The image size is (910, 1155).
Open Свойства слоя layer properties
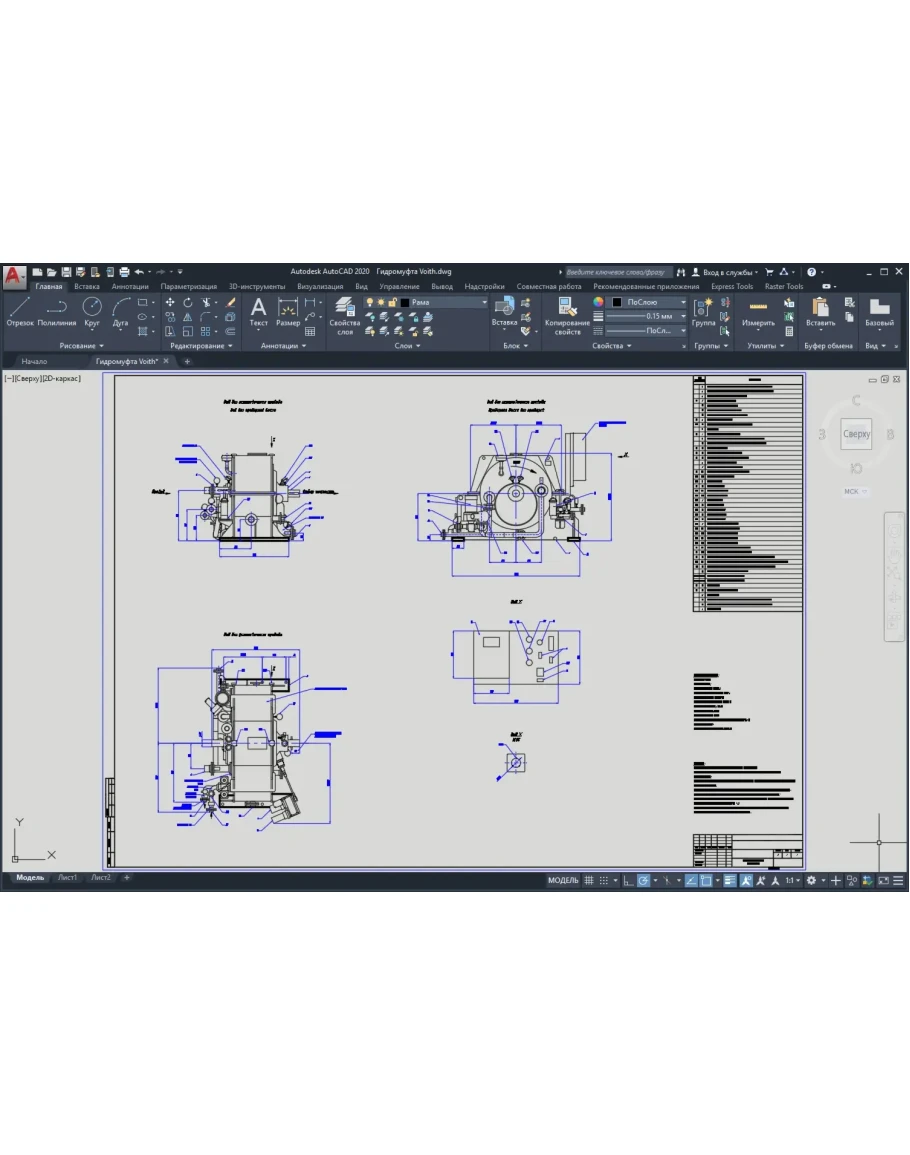click(x=344, y=314)
